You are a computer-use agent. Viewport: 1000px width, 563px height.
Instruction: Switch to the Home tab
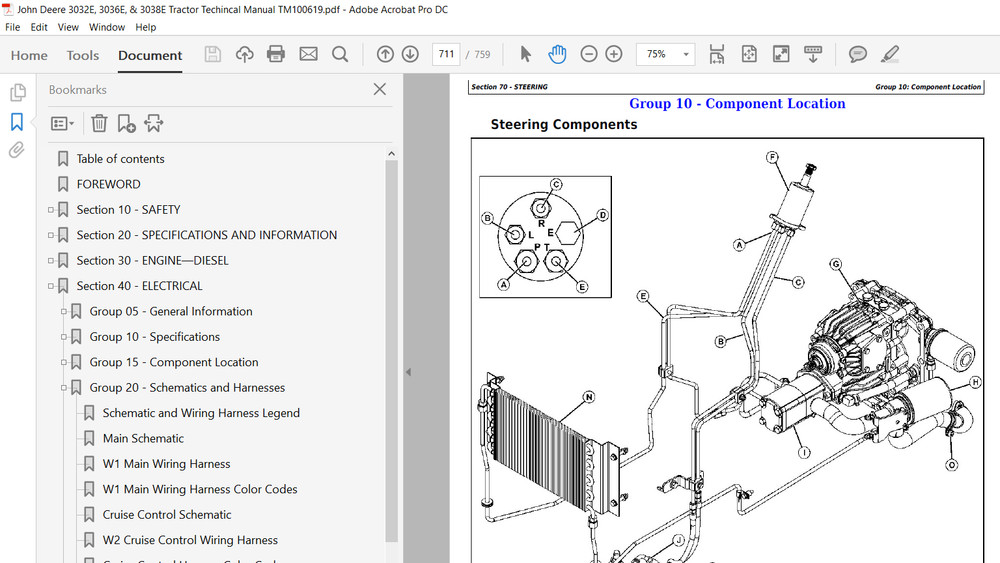(29, 55)
